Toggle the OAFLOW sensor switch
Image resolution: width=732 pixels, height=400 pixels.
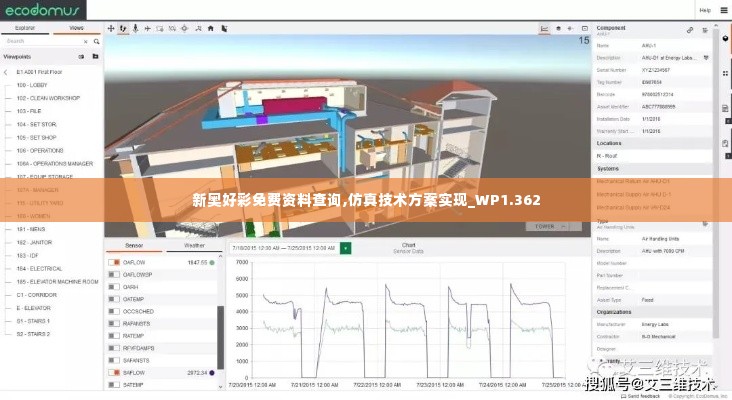coord(114,262)
